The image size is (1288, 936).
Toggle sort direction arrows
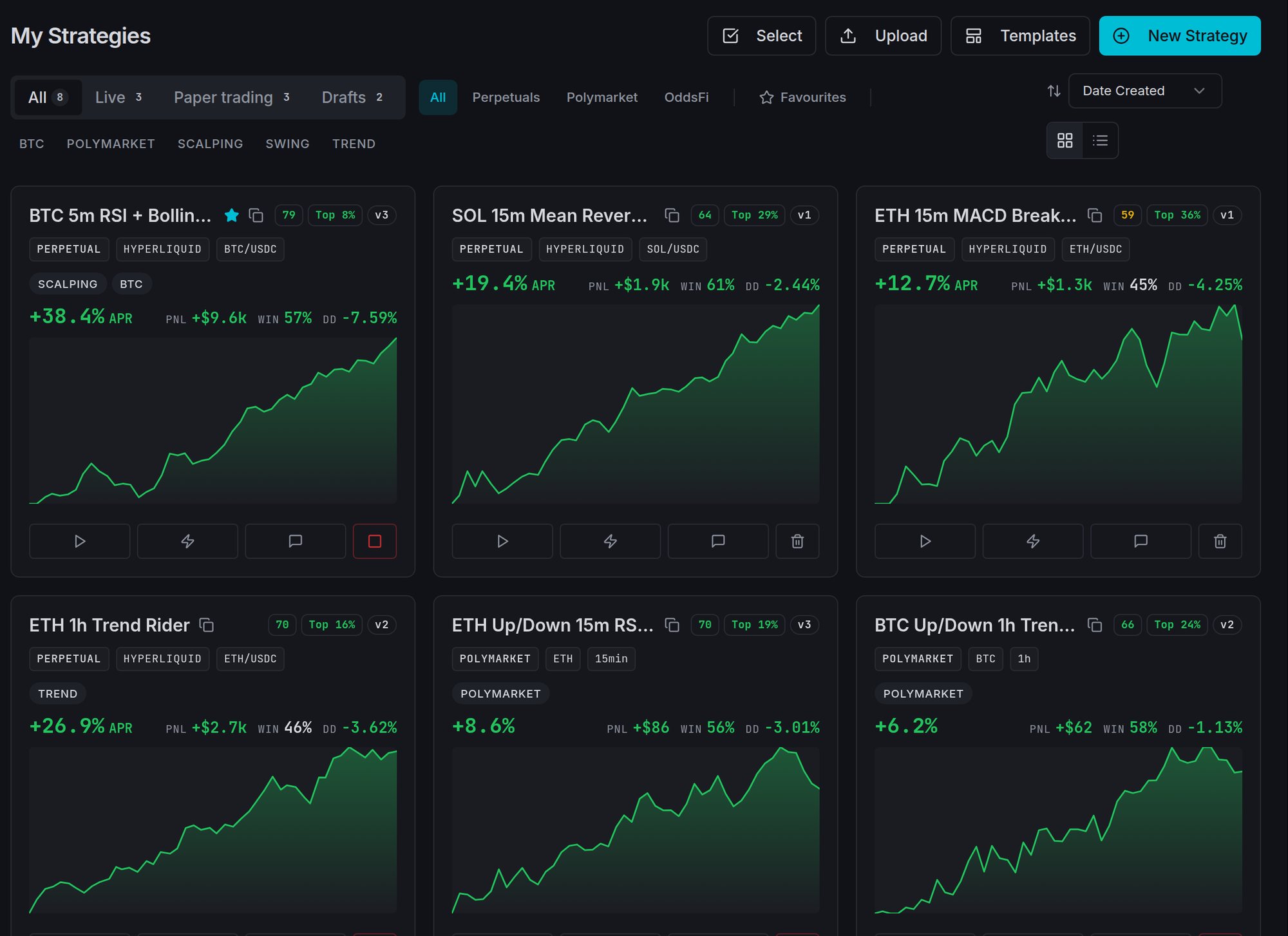[1054, 91]
